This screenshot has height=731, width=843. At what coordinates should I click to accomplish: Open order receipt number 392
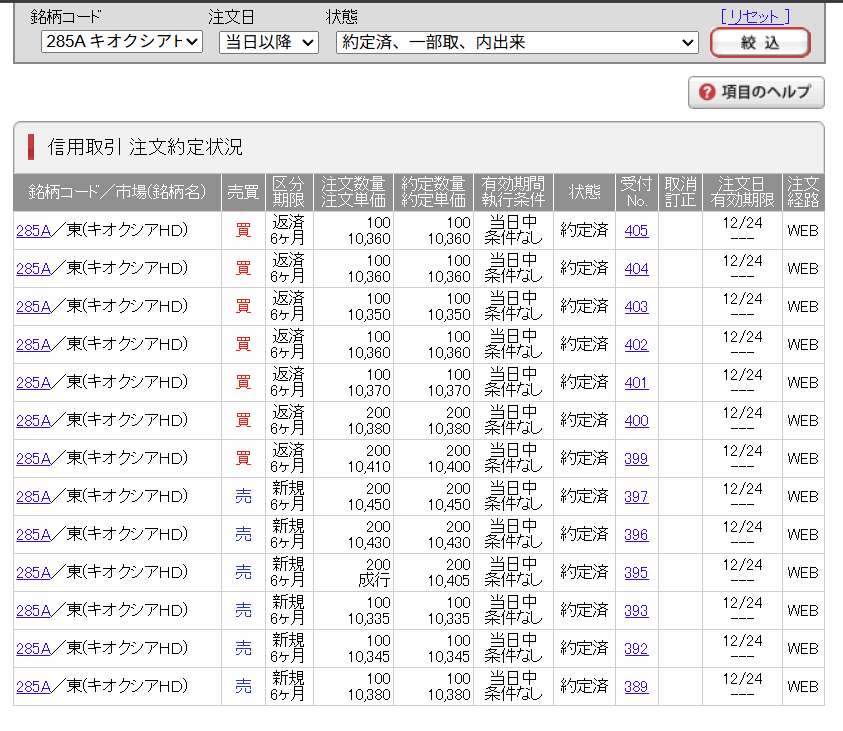636,649
